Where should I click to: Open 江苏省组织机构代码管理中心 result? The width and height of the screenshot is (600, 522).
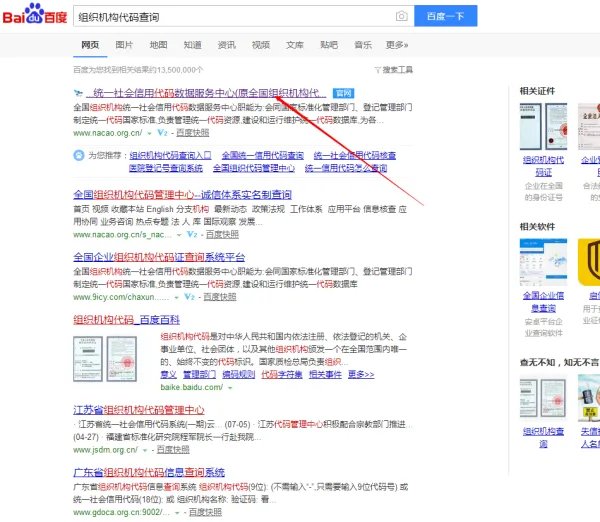tap(139, 410)
